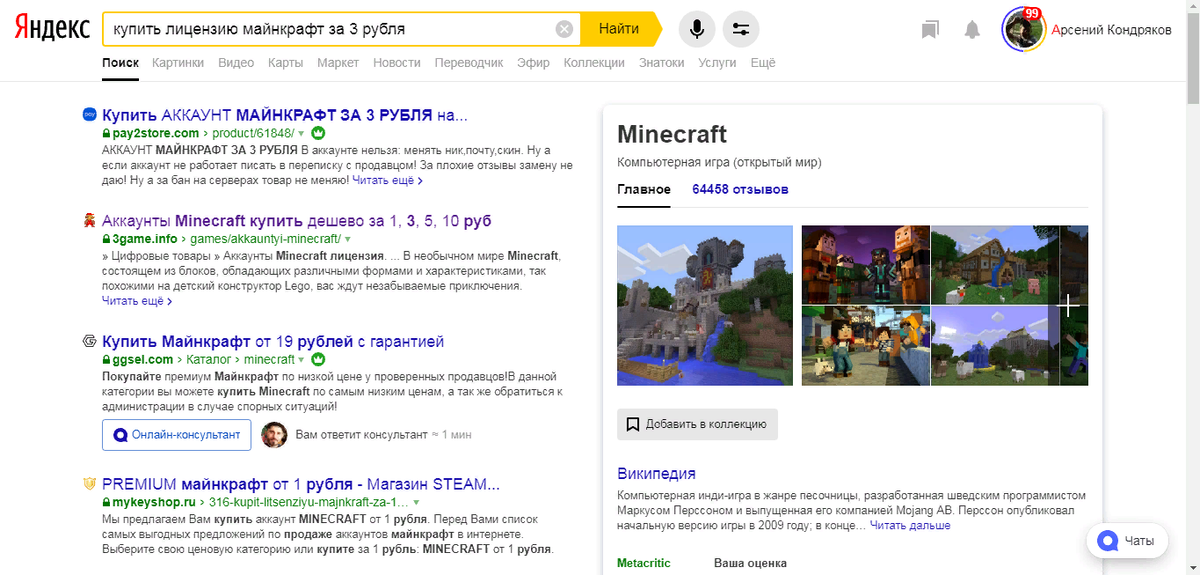Open the Википедия link
The width and height of the screenshot is (1200, 575).
point(656,473)
